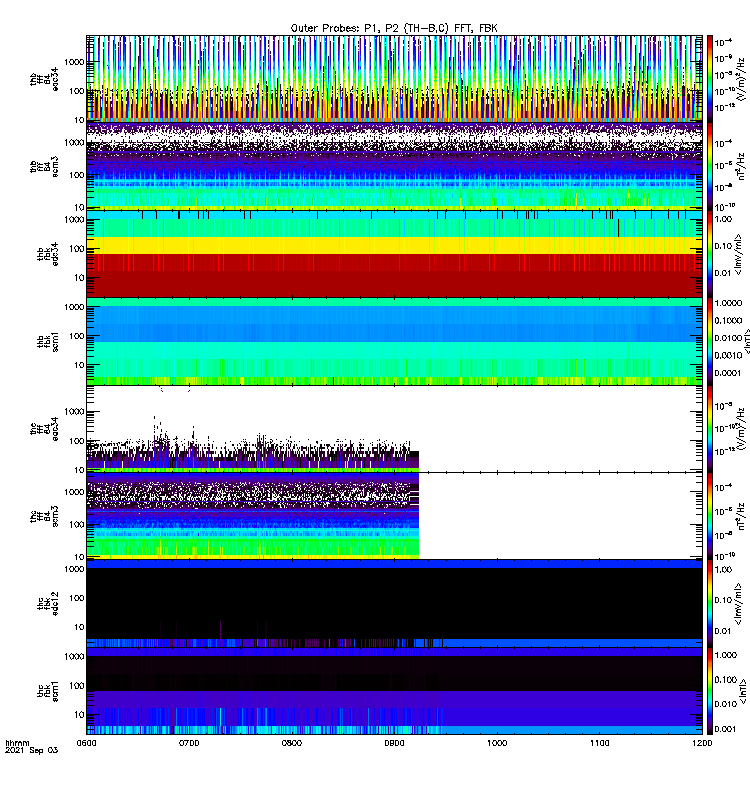Click the thc fff 64 scm3 panel label
Image resolution: width=750 pixels, height=800 pixels.
[44, 516]
